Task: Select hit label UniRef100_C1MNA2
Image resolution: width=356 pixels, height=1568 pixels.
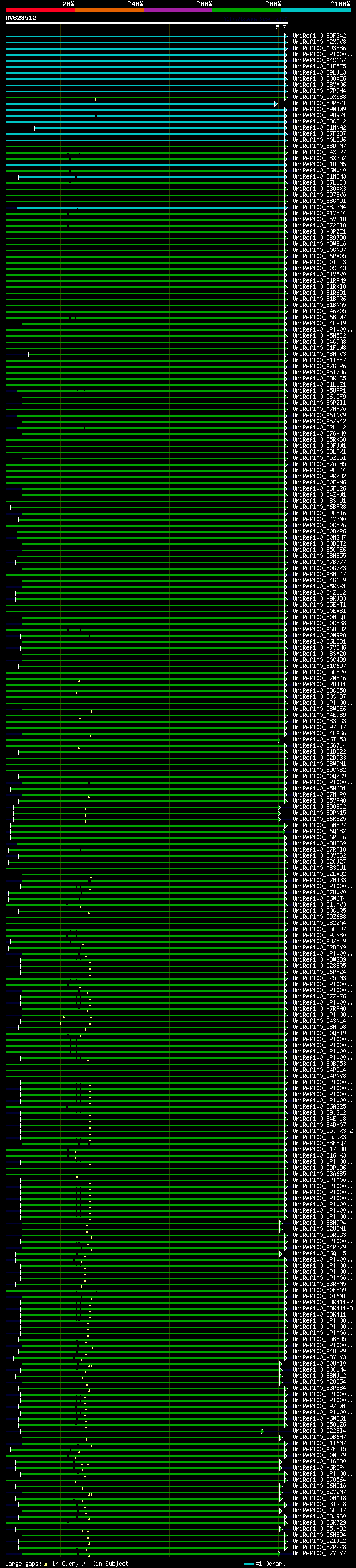Action: click(319, 128)
